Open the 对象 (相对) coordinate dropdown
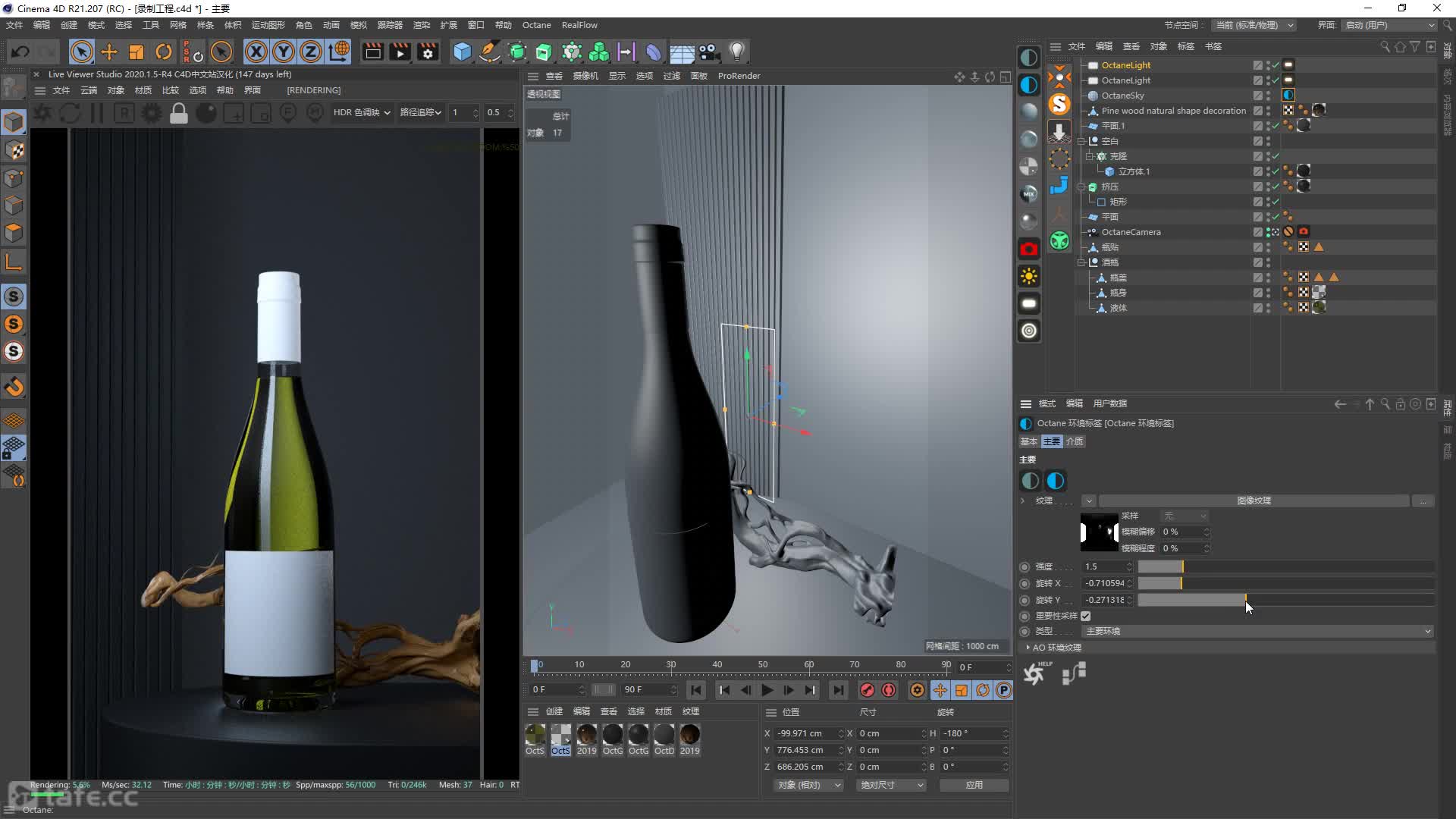This screenshot has height=819, width=1456. point(808,785)
